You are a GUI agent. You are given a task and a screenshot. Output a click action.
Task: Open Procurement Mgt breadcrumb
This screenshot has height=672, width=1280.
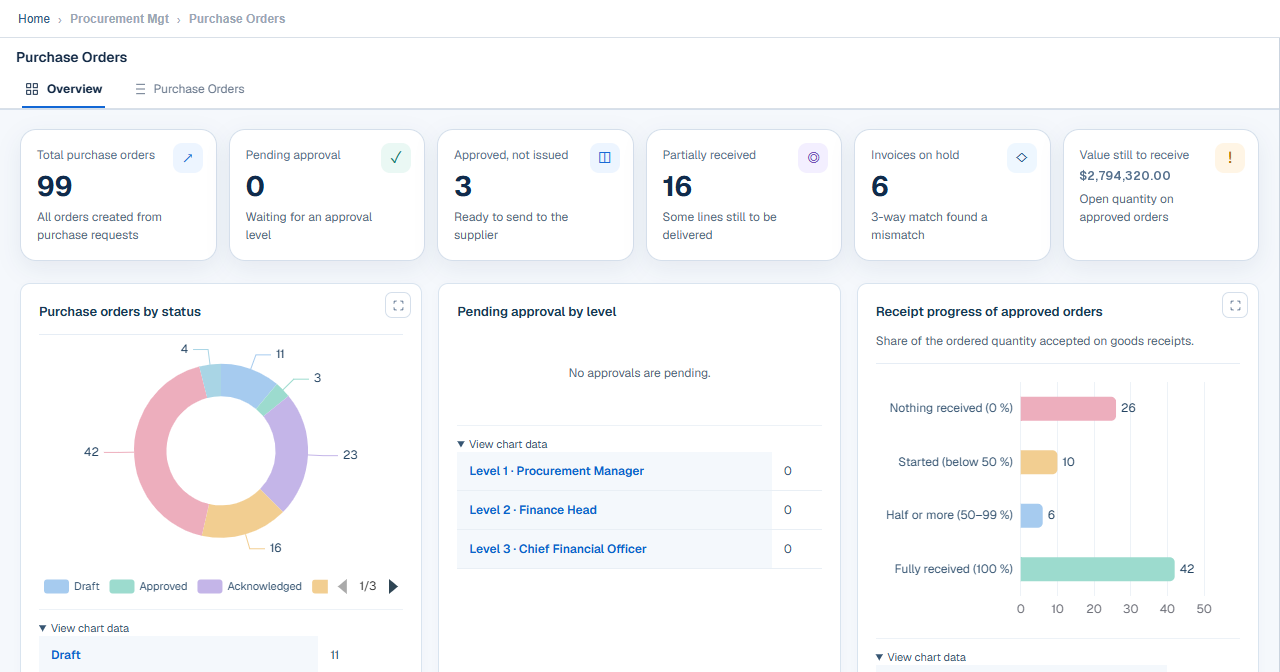(119, 19)
